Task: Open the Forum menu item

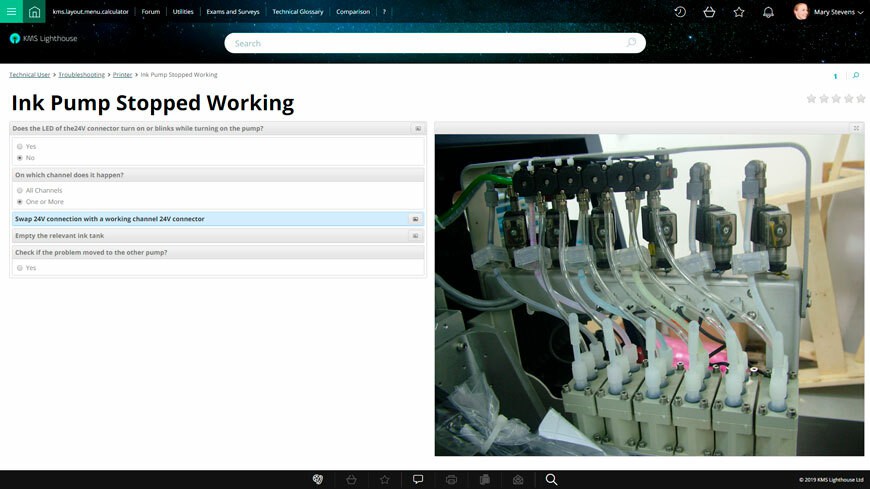Action: point(150,12)
